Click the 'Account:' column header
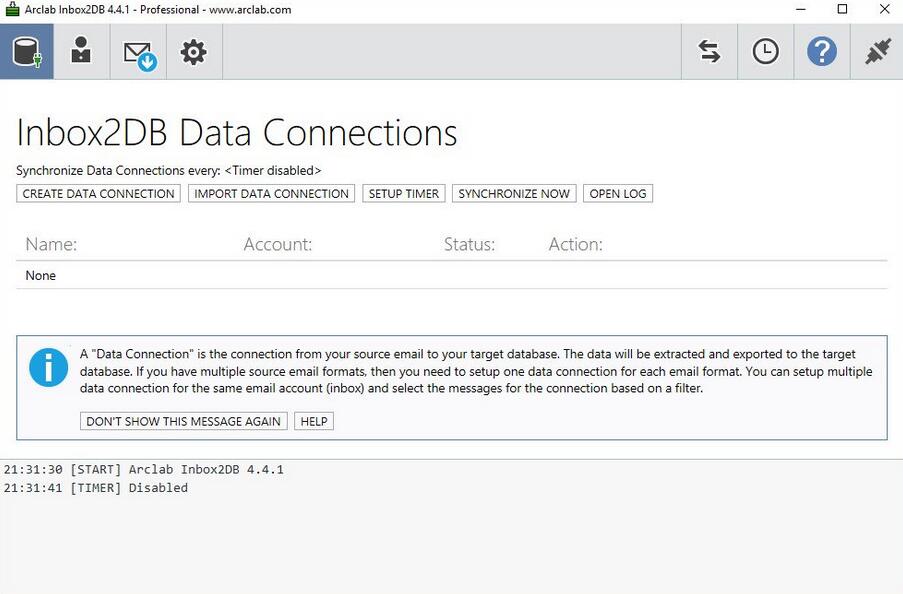The width and height of the screenshot is (903, 594). (278, 244)
